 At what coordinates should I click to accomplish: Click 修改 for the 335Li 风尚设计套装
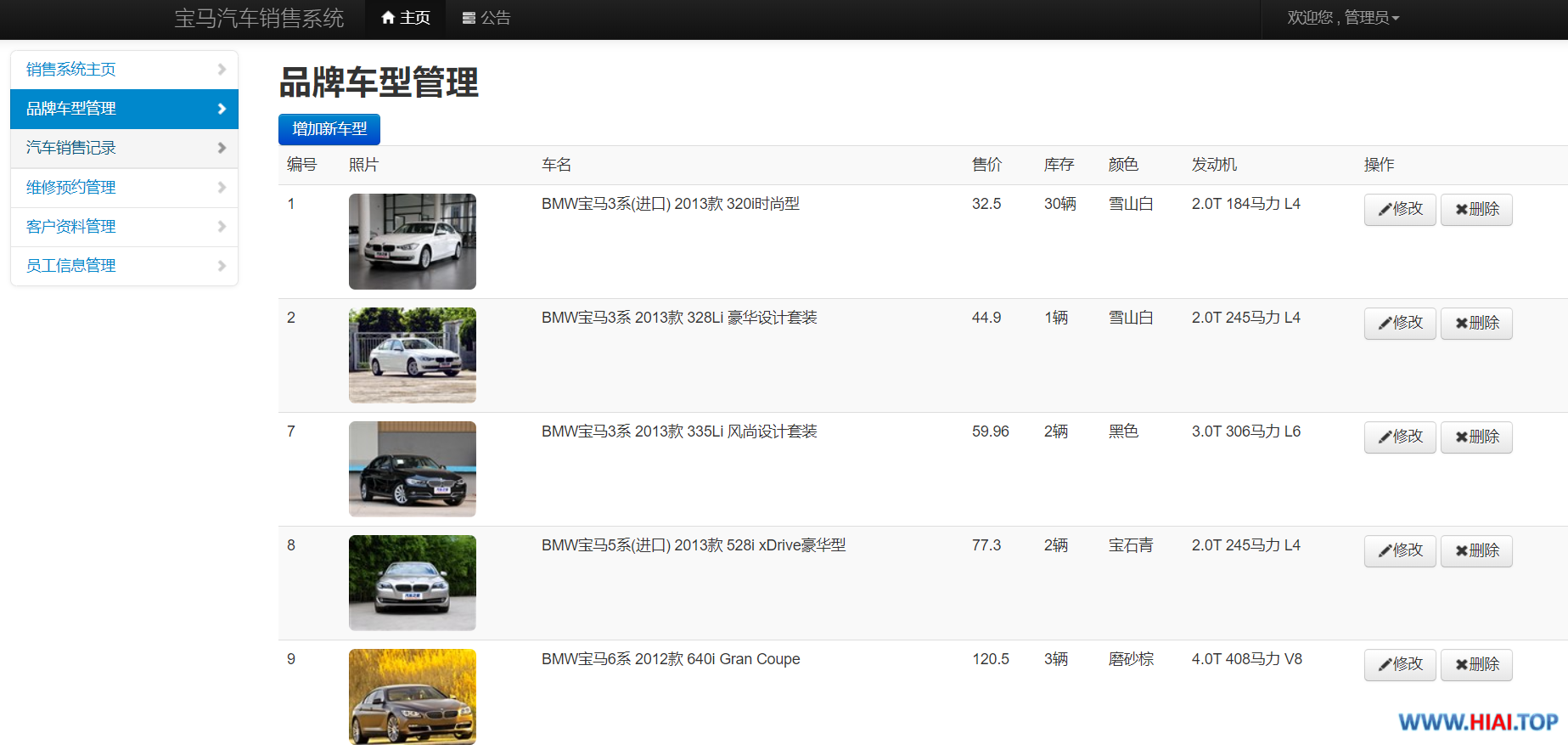(1400, 437)
